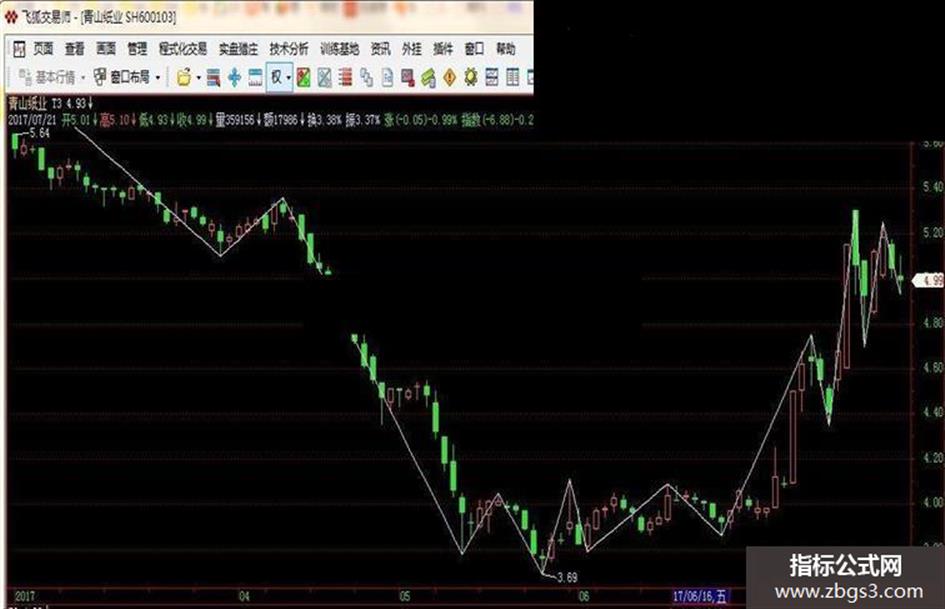Click the 4.40 price axis label
The image size is (945, 609).
pos(933,412)
